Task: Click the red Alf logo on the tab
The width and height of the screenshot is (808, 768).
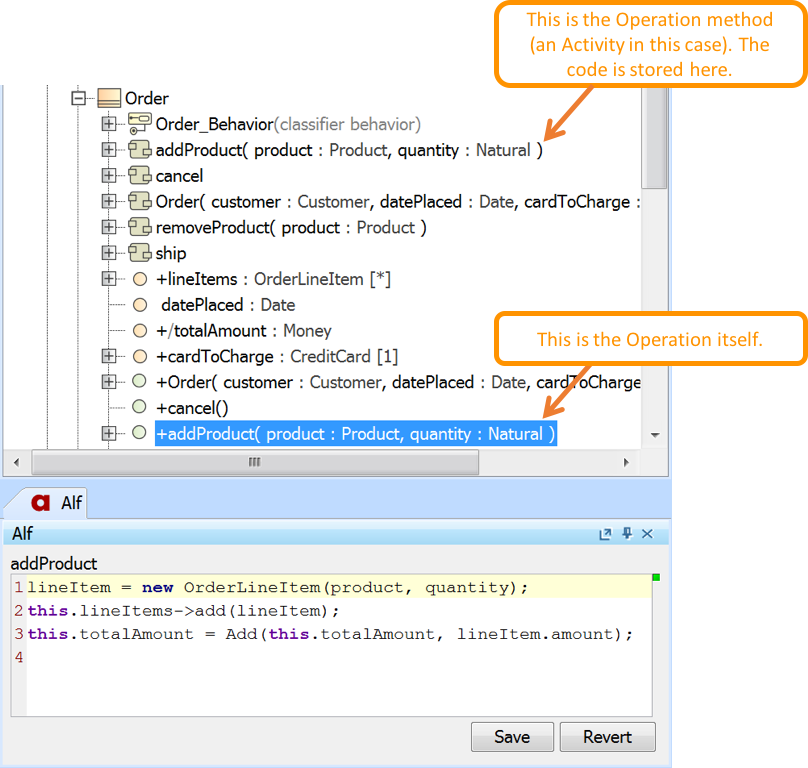Action: click(44, 504)
